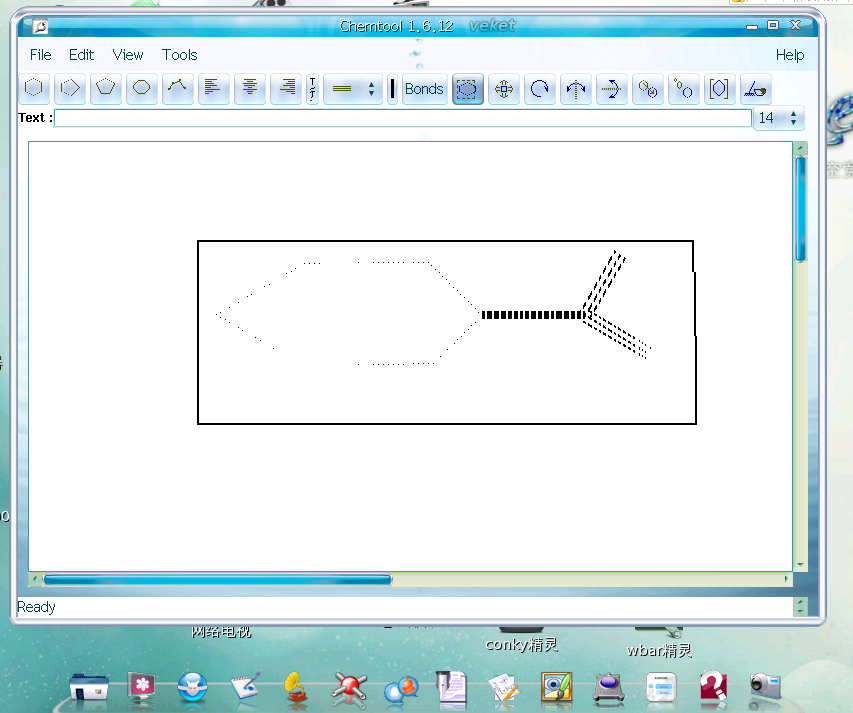853x713 pixels.
Task: Click the horizontal scrollbar thumb
Action: pyautogui.click(x=217, y=580)
